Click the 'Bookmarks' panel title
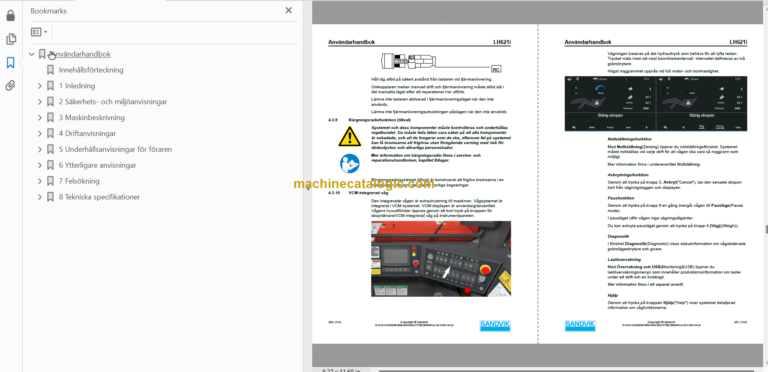Screen dimensions: 768x372 click(x=48, y=11)
